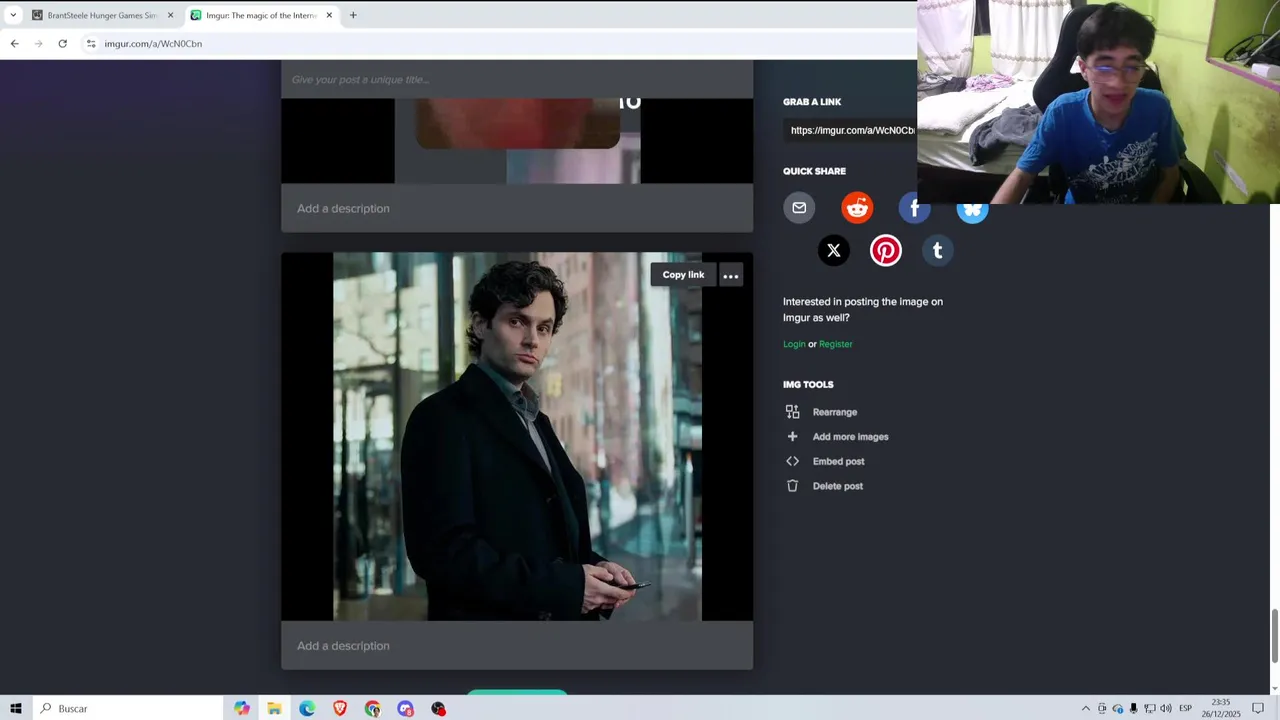Open the Register link
1280x720 pixels.
pos(836,344)
